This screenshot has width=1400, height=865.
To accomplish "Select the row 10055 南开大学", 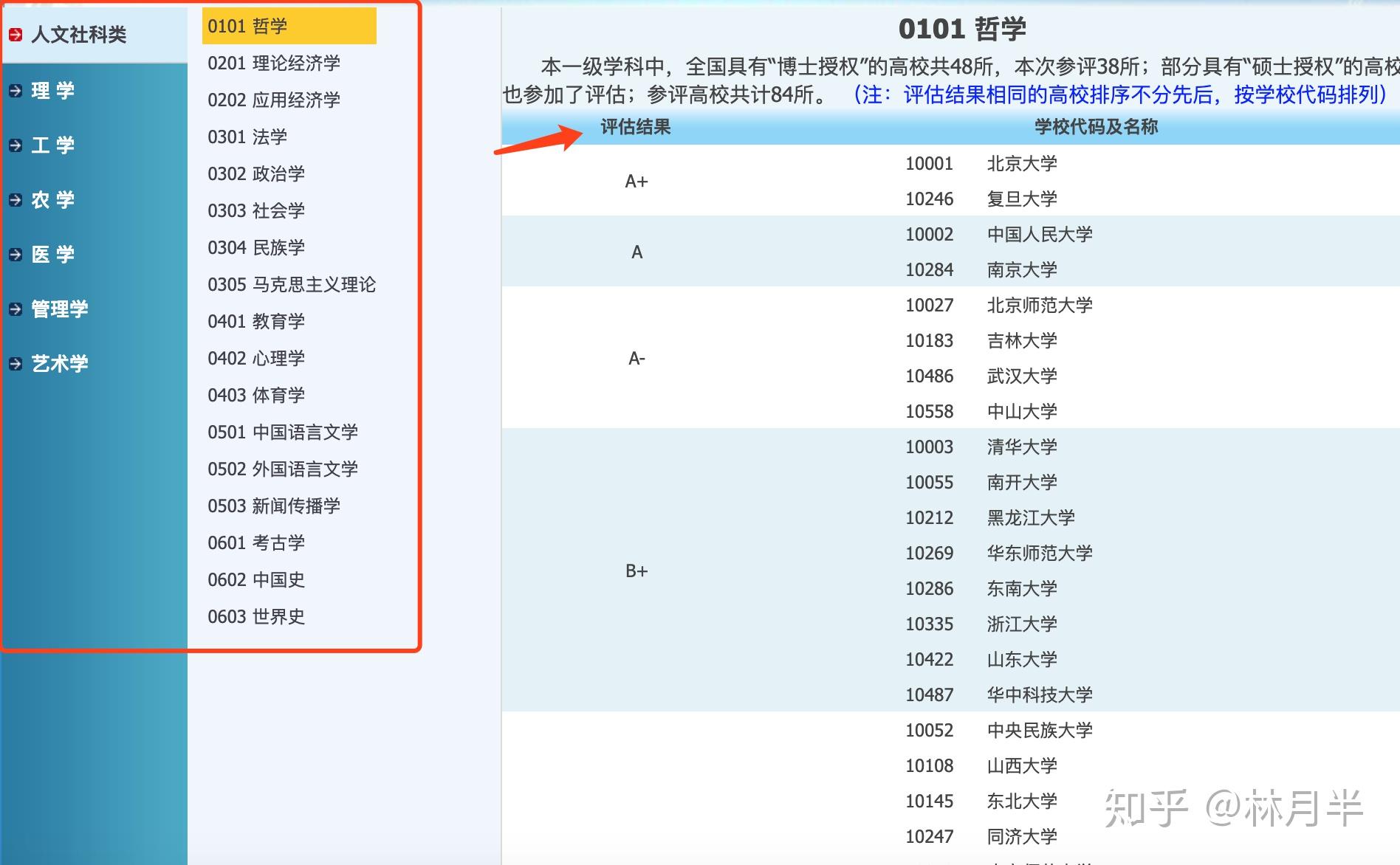I will pyautogui.click(x=981, y=482).
